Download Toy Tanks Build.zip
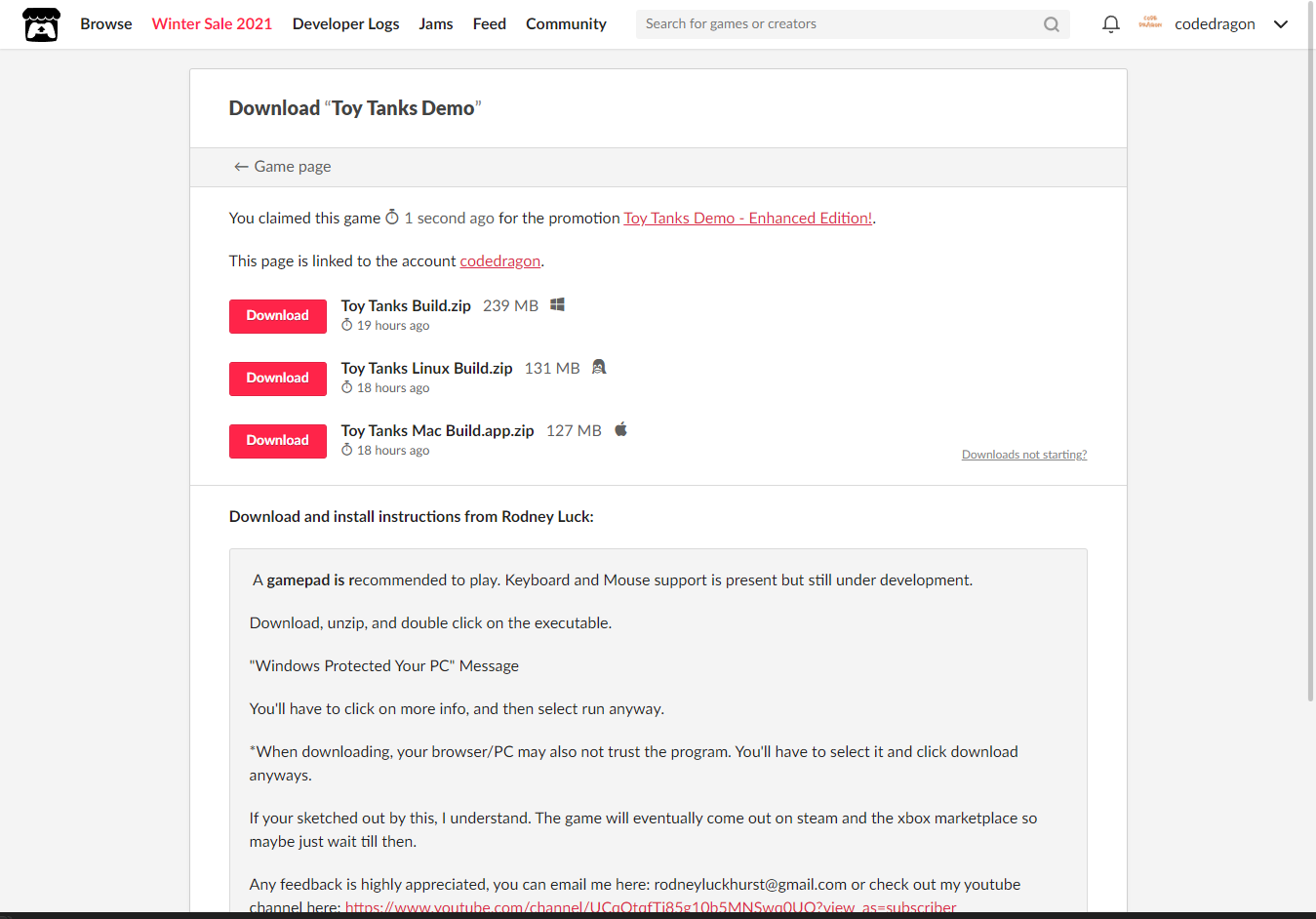 point(278,316)
